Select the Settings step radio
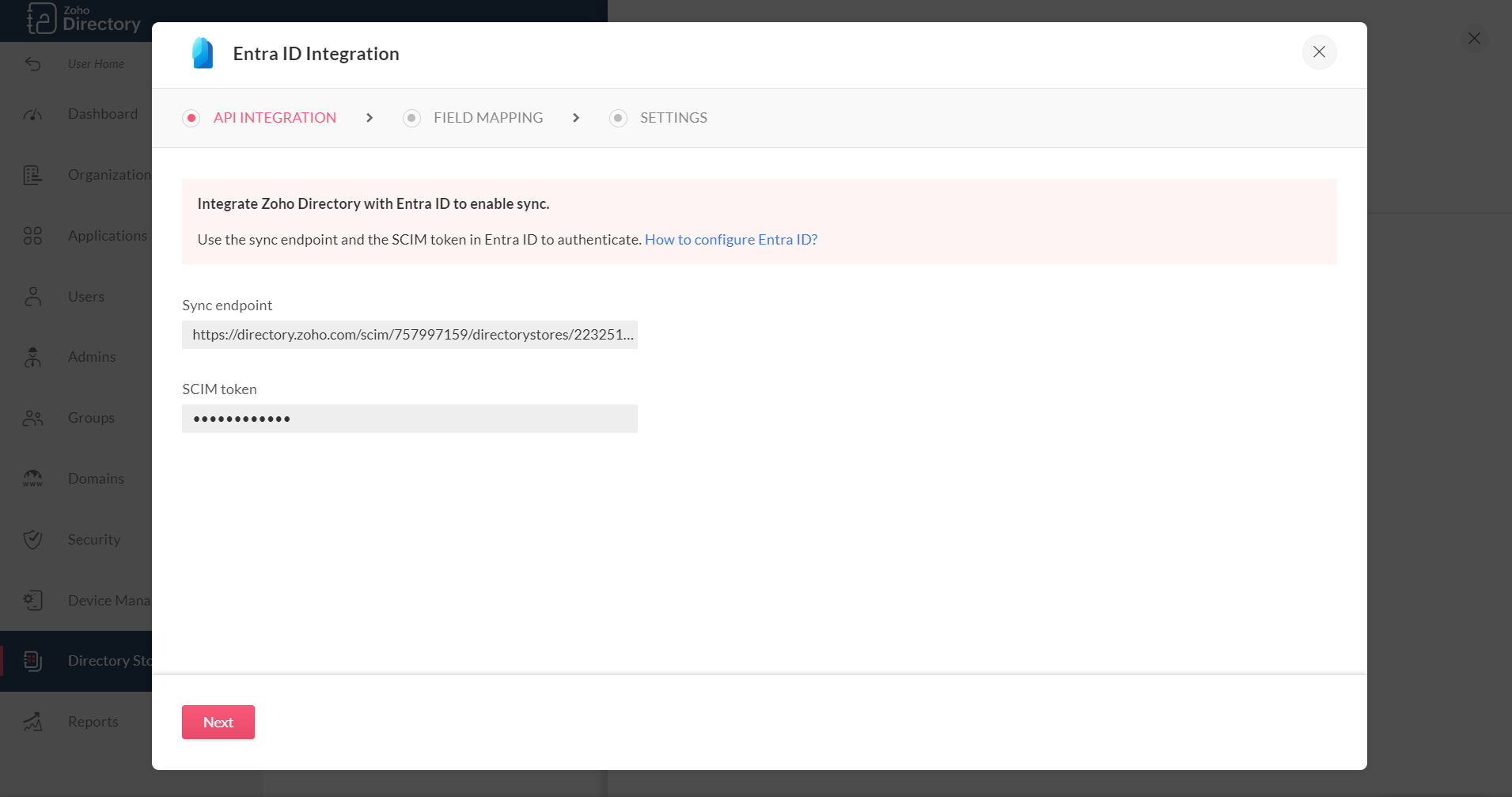 tap(618, 118)
